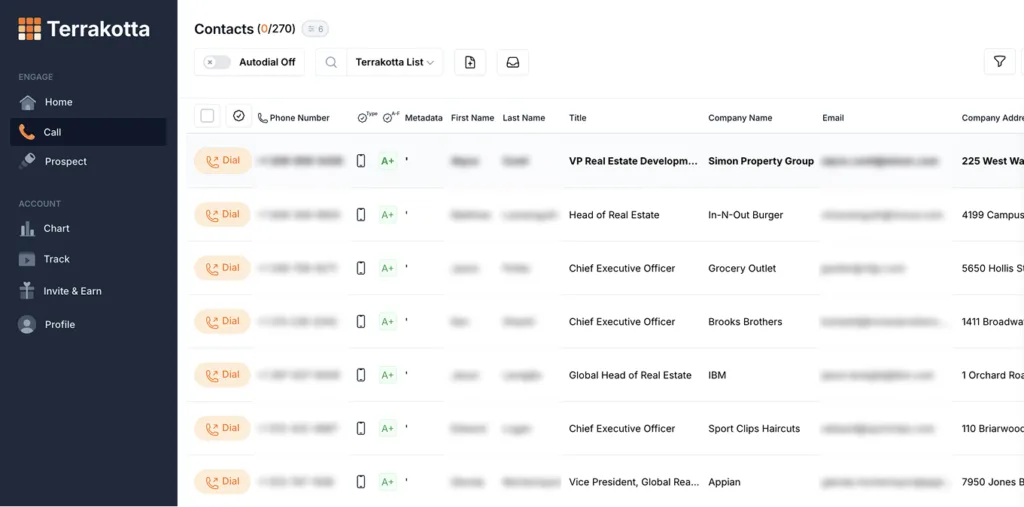Click the filter count badge showing 6
This screenshot has width=1024, height=507.
(x=315, y=29)
